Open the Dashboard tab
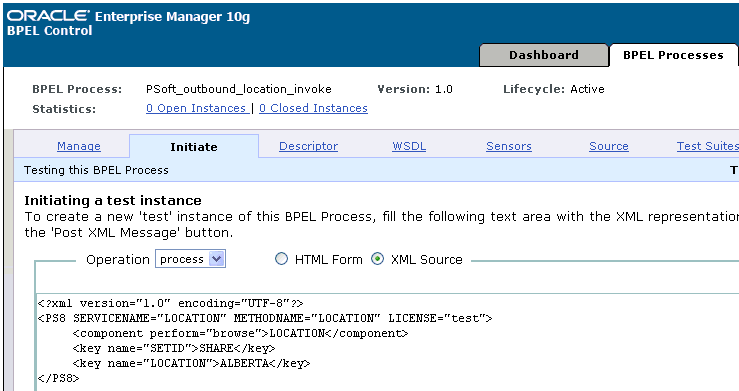 (x=543, y=55)
